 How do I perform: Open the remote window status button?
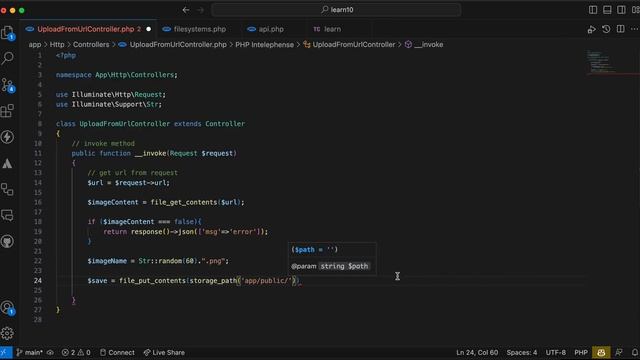[6, 353]
